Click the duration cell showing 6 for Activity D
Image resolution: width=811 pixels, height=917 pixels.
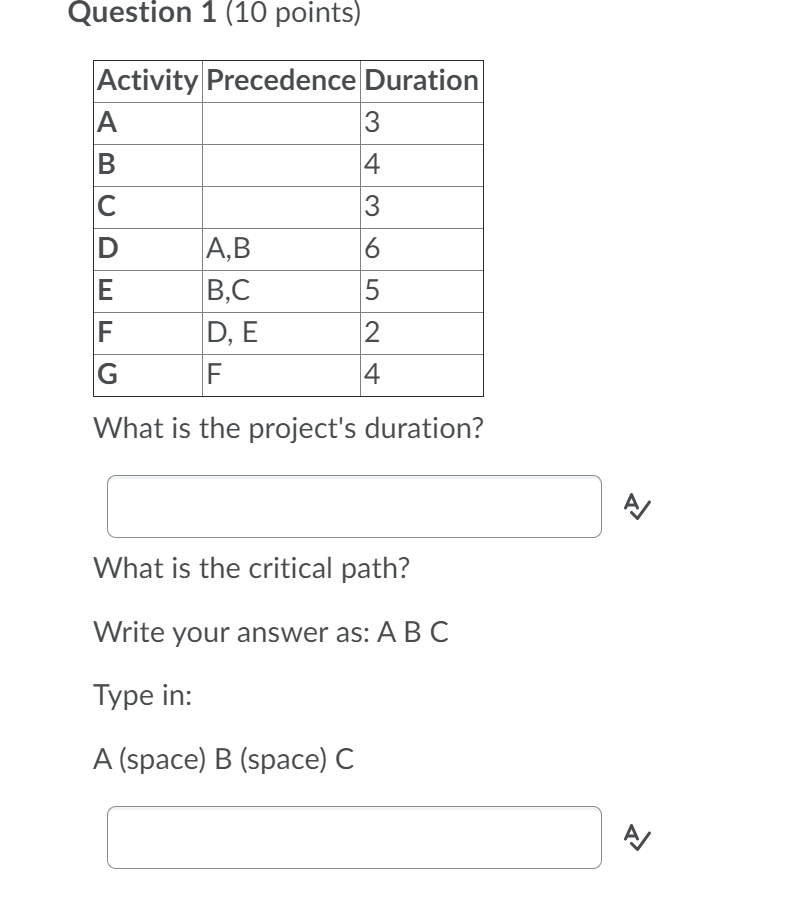421,249
